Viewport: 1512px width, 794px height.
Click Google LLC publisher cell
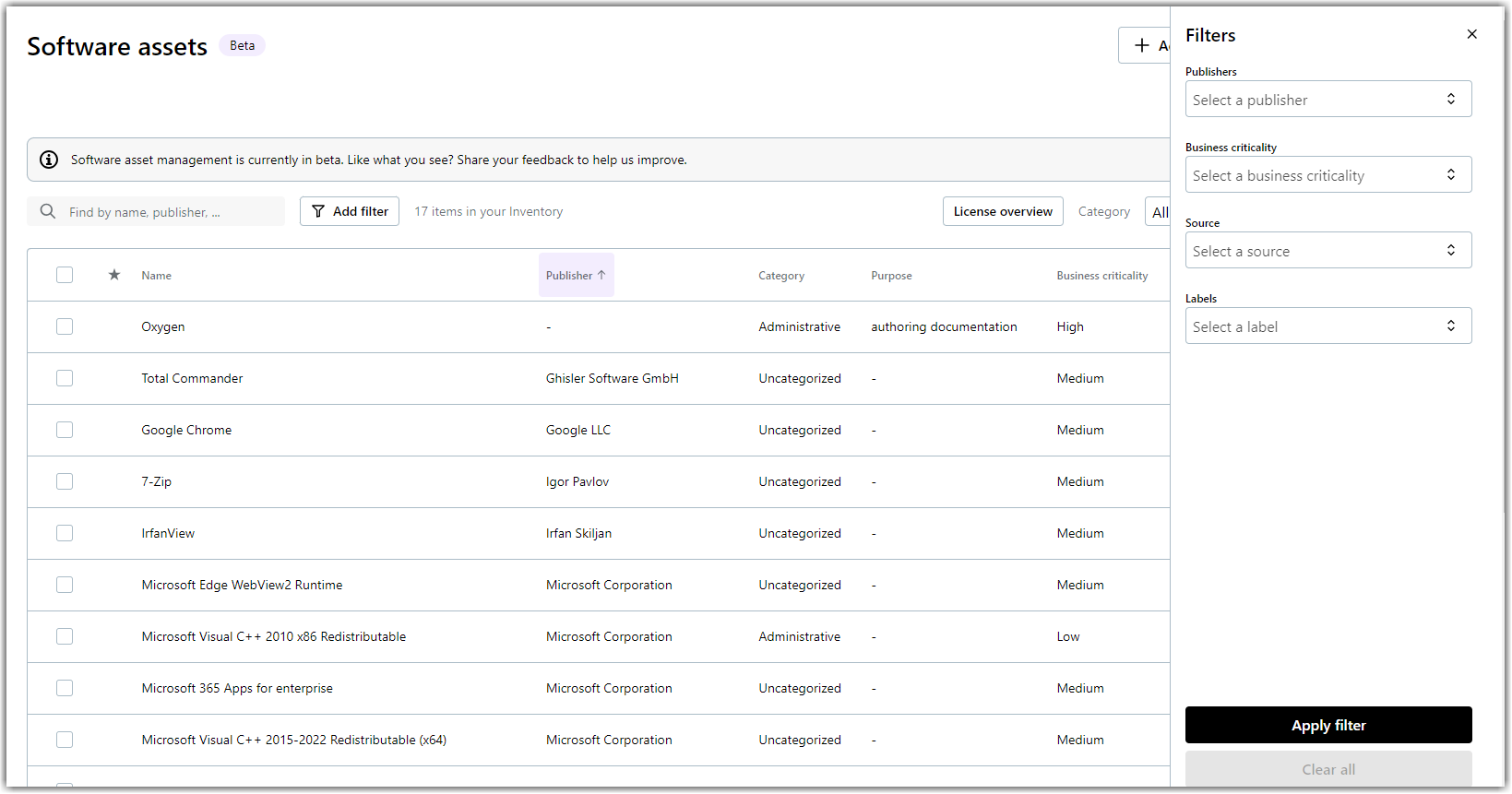pyautogui.click(x=577, y=430)
